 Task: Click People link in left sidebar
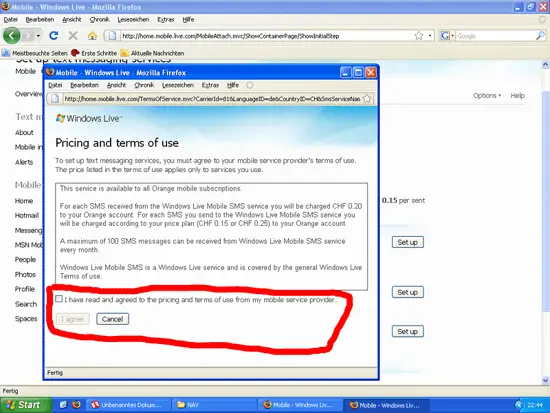25,260
